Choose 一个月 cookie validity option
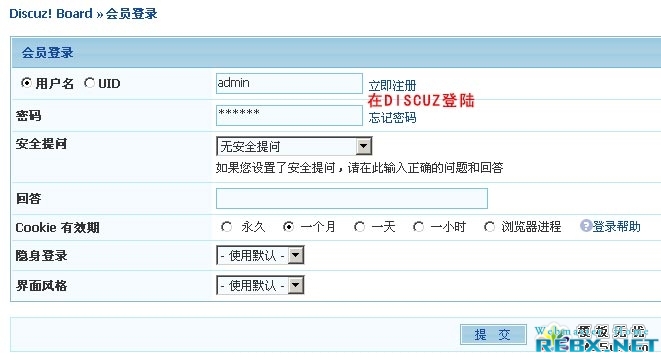 coord(288,227)
